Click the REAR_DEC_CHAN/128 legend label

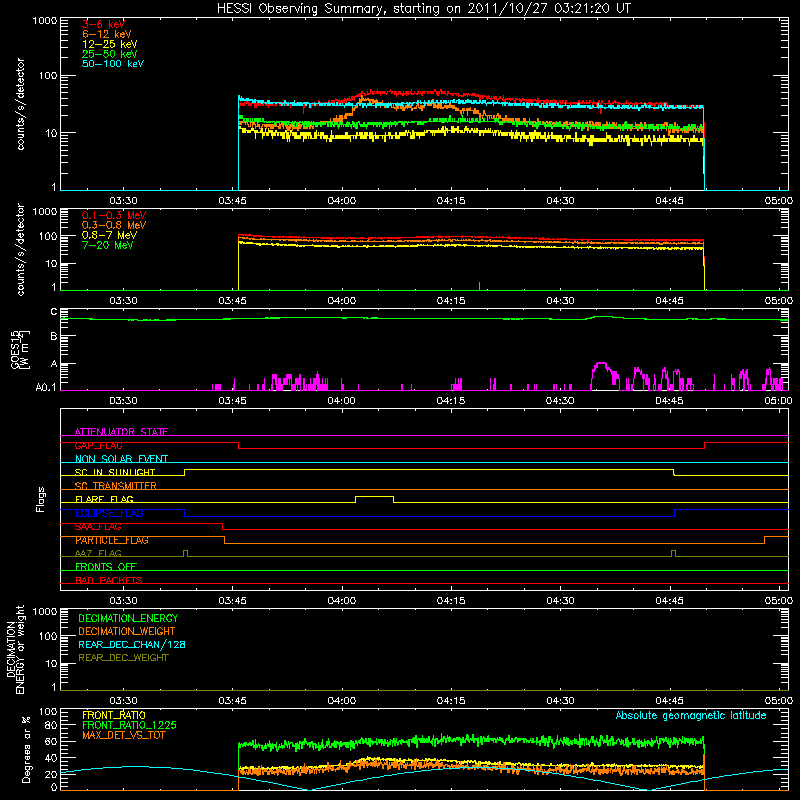pyautogui.click(x=132, y=644)
